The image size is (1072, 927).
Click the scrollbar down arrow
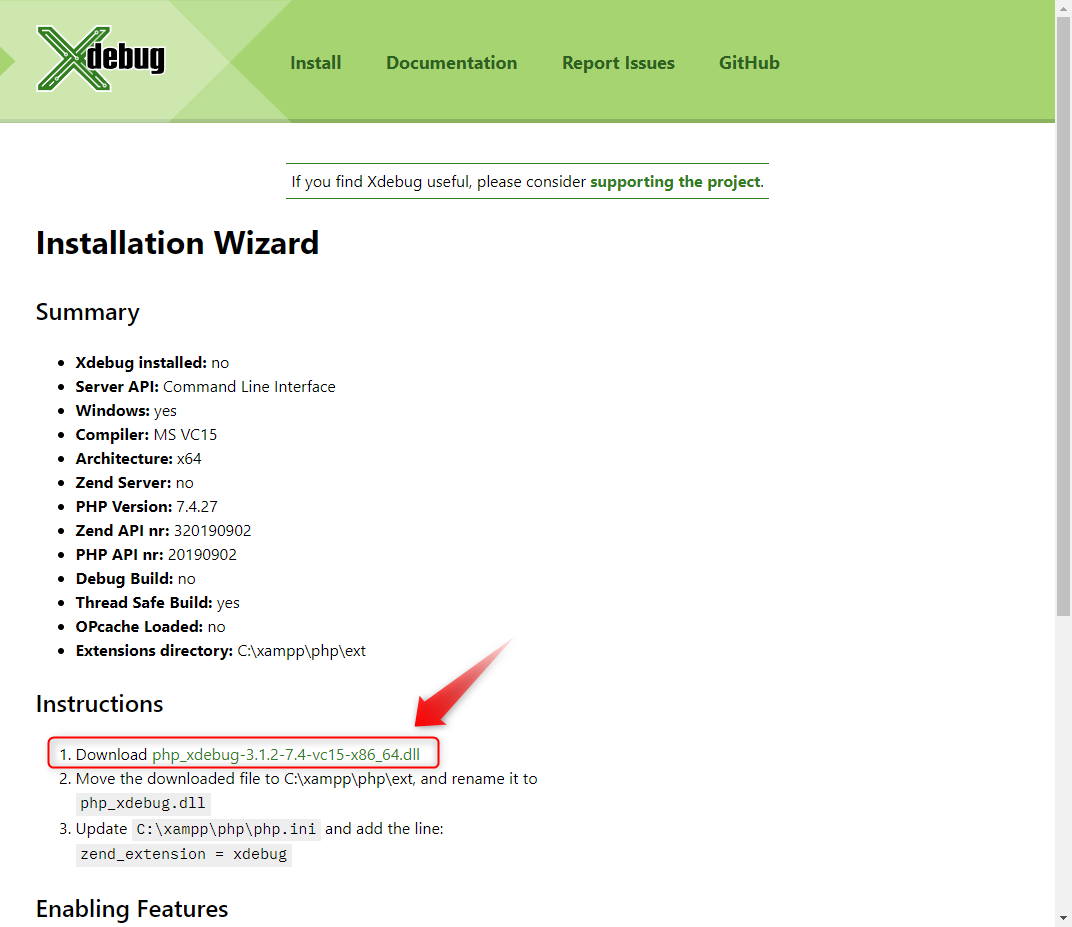[x=1063, y=918]
